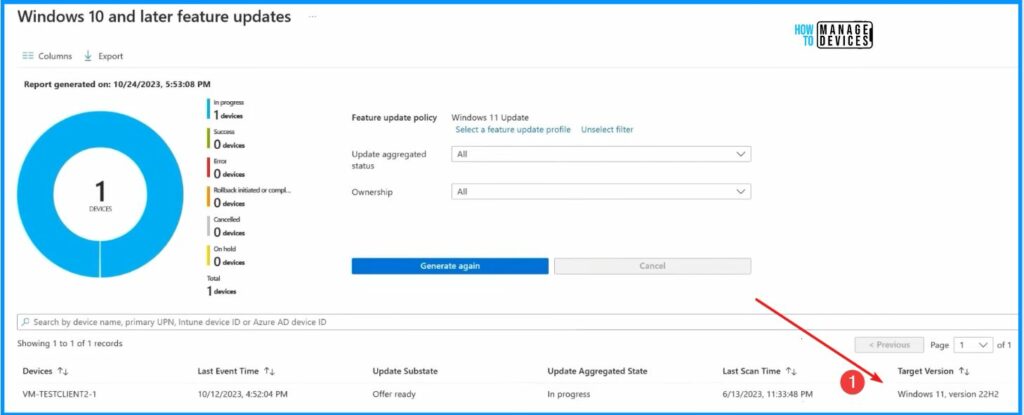Focus the device name search field
The height and width of the screenshot is (415, 1024).
tap(516, 322)
